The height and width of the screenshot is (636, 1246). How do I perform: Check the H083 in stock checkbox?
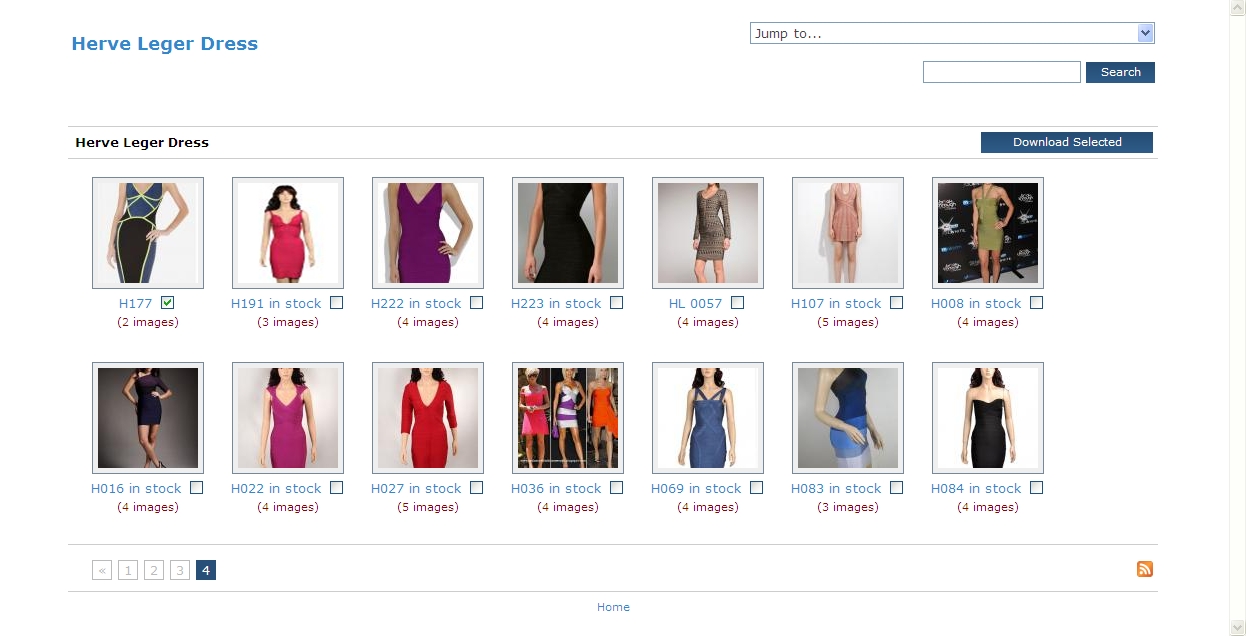(896, 487)
